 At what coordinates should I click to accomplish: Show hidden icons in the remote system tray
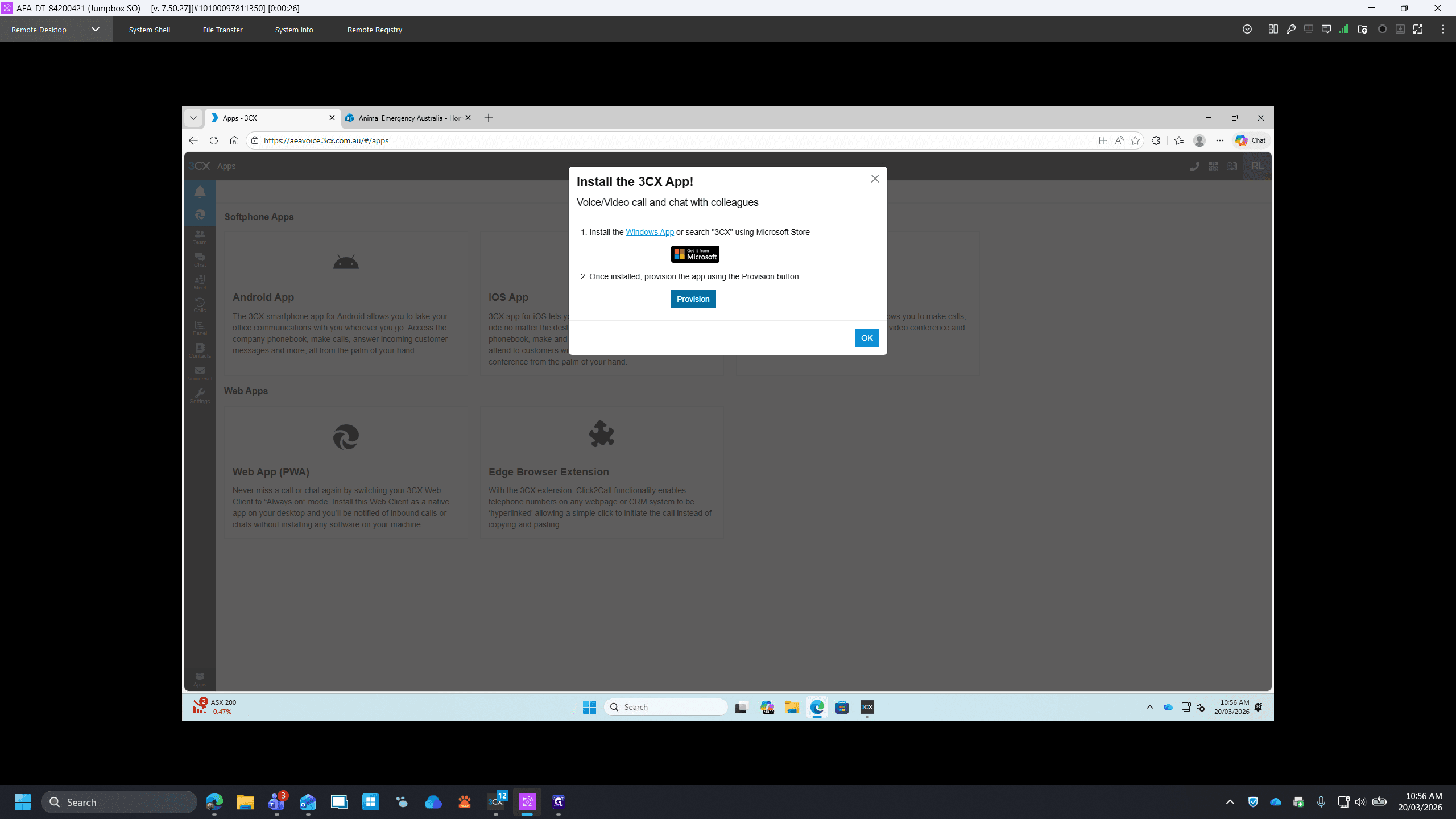[x=1149, y=707]
